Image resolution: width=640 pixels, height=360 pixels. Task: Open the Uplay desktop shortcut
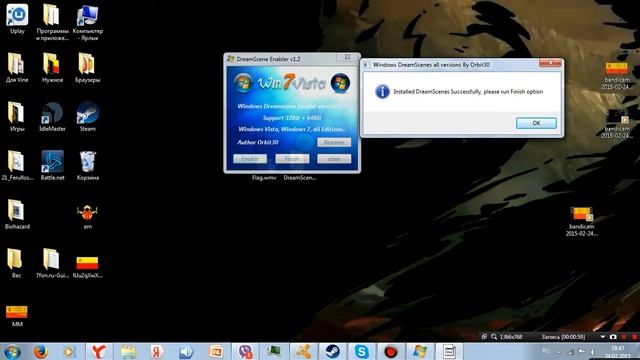point(17,19)
